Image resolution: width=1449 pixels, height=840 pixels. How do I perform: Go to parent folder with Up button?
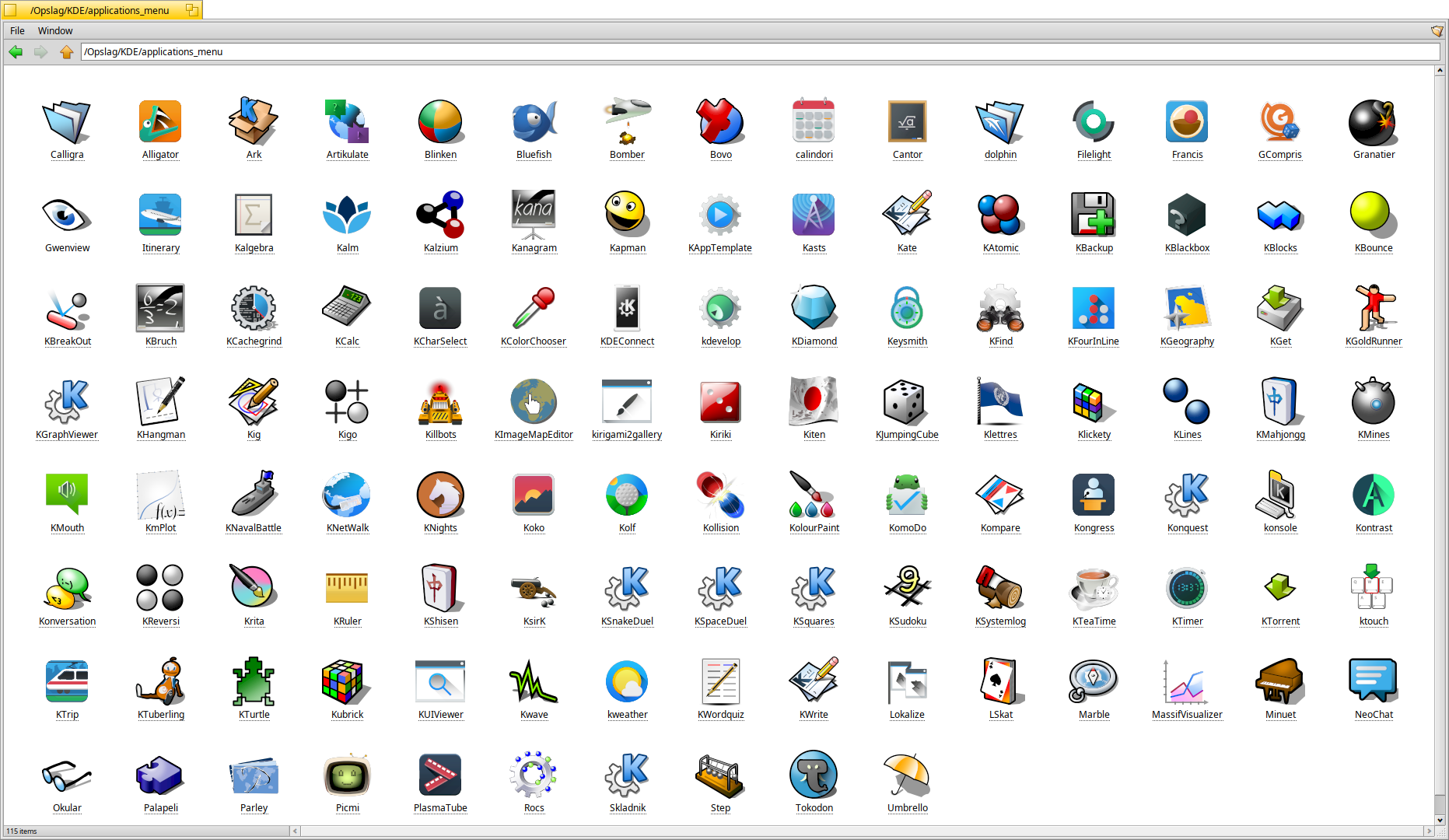(x=66, y=52)
